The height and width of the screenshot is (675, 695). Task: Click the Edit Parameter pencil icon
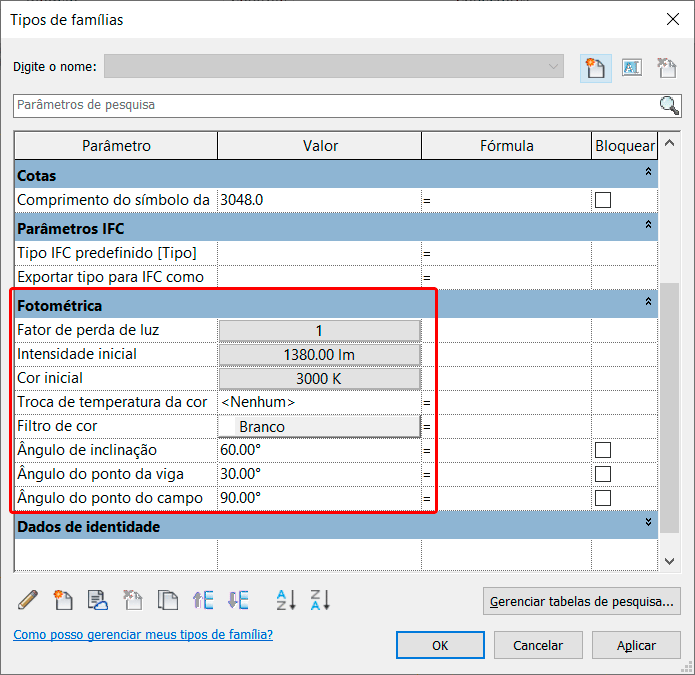coord(28,600)
